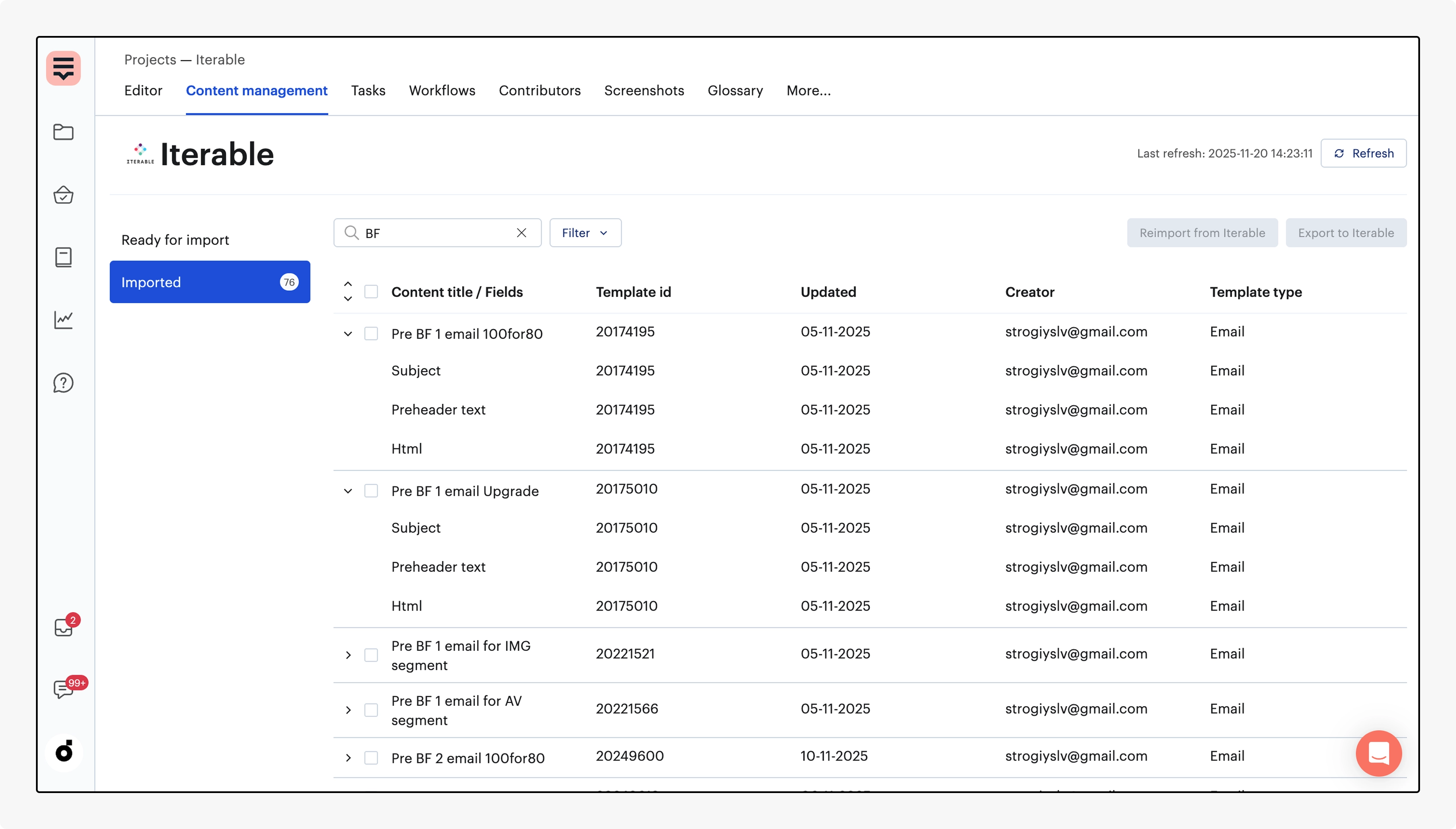
Task: Check the select-all checkbox in the table header
Action: (x=371, y=292)
